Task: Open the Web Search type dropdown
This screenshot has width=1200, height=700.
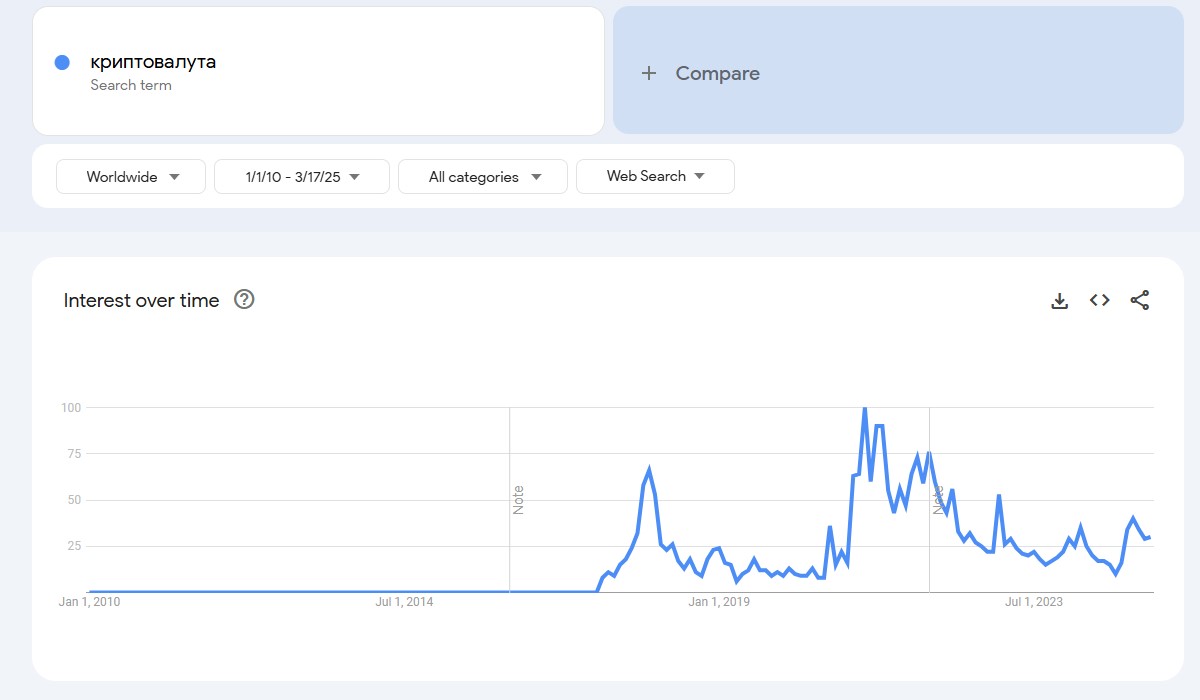Action: click(x=655, y=176)
